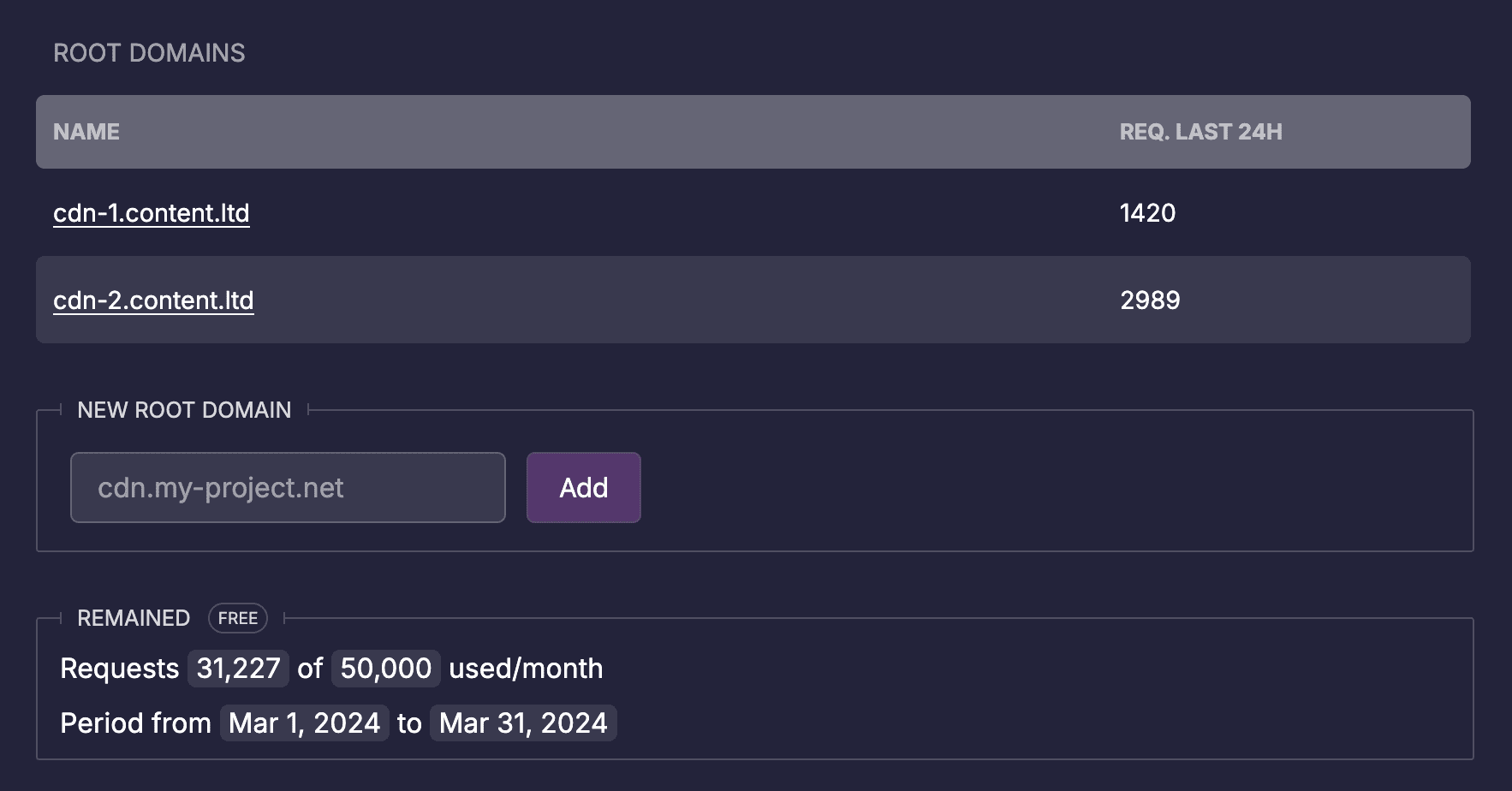
Task: Select the Mar 1, 2024 start date
Action: (x=304, y=723)
